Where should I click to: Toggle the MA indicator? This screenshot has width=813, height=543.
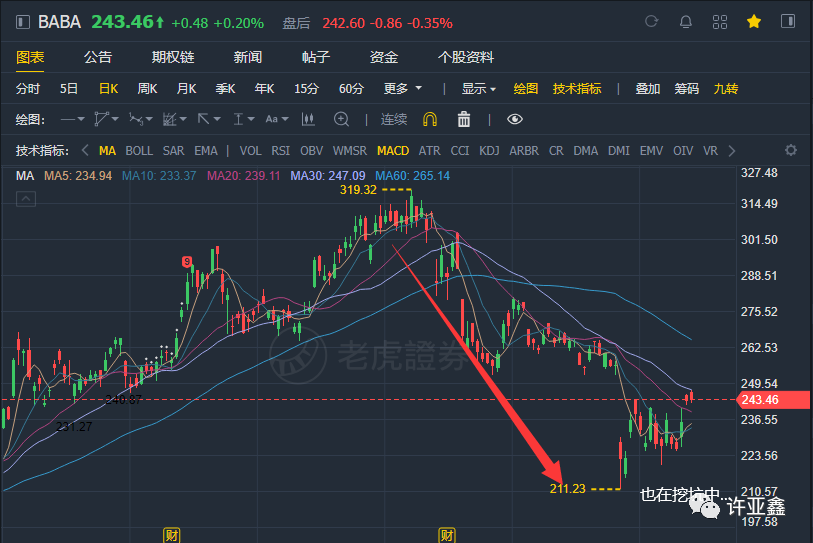point(107,150)
